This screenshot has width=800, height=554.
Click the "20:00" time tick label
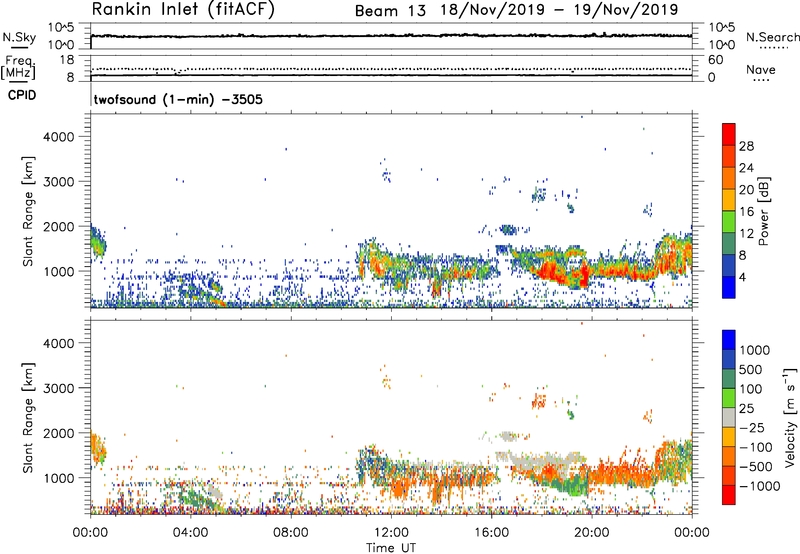point(592,533)
